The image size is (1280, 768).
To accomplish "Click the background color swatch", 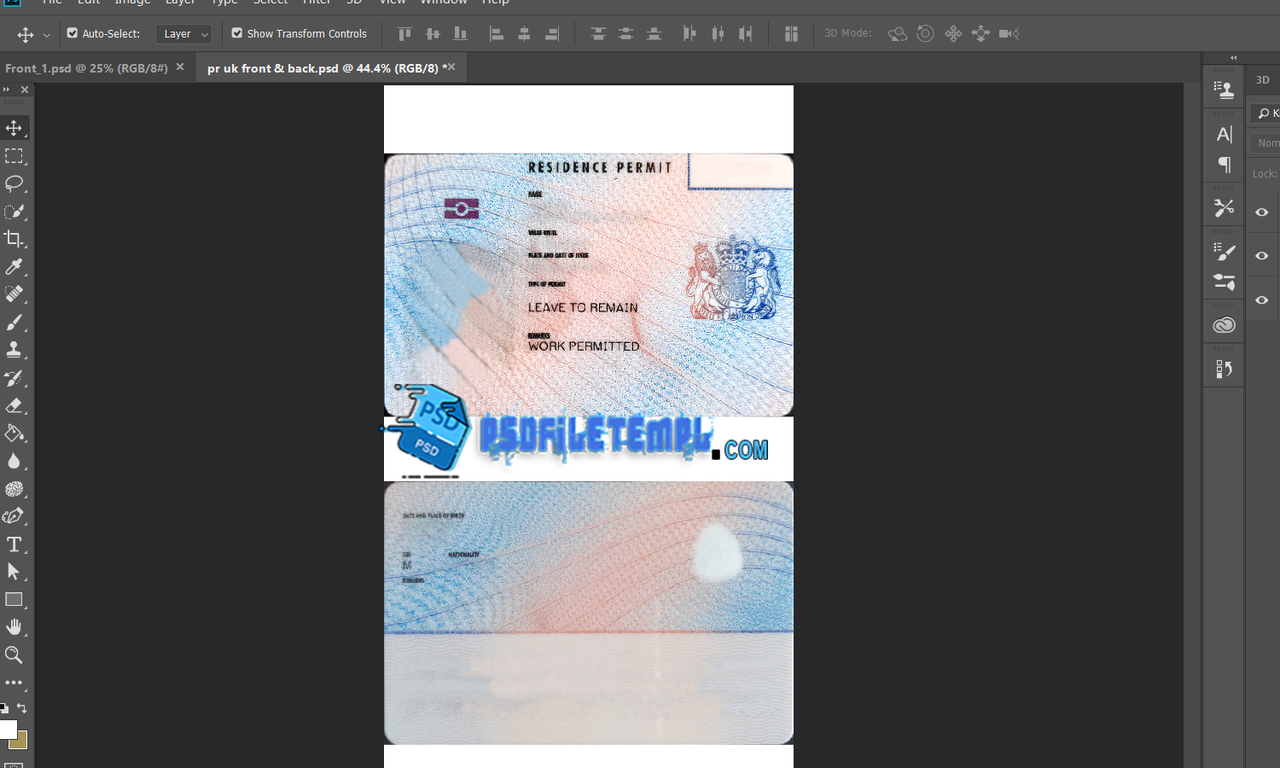I will pos(20,741).
